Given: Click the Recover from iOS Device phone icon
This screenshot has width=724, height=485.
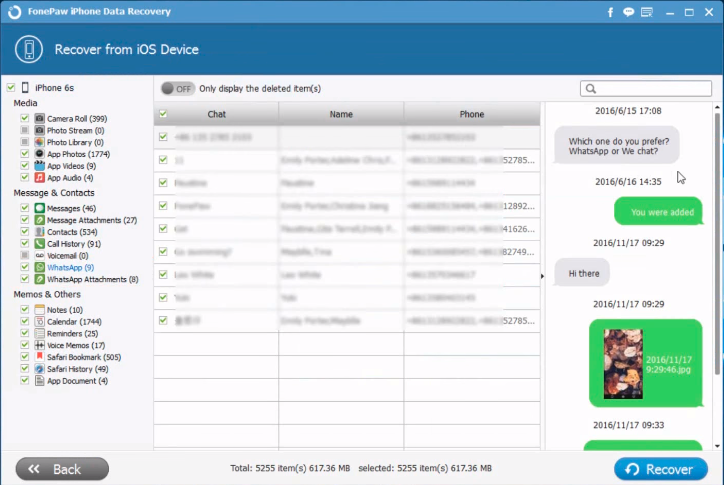Looking at the screenshot, I should (29, 49).
